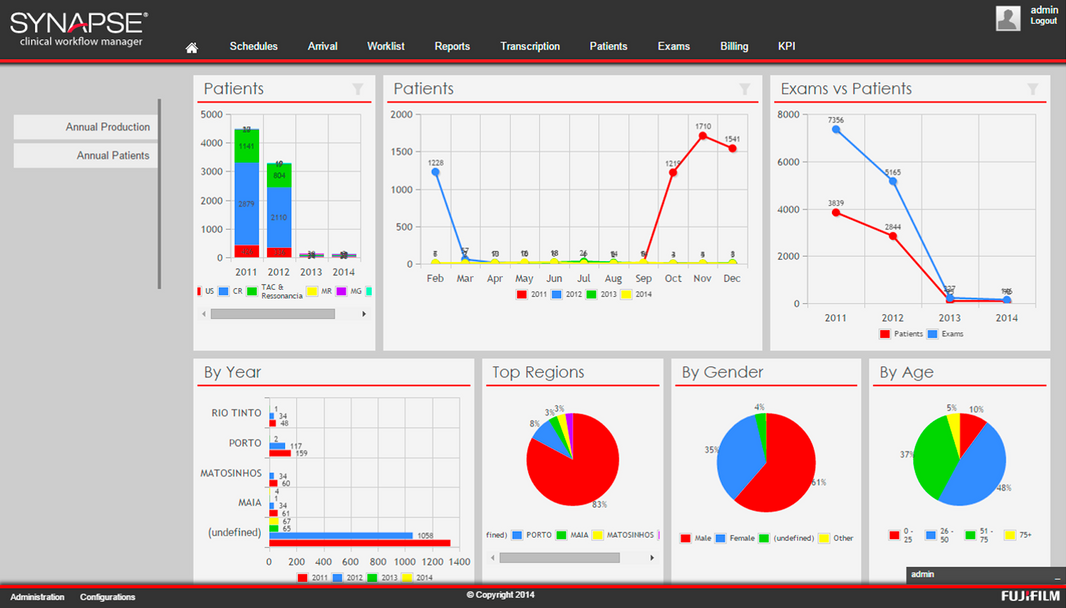1066x608 pixels.
Task: Open filter on Patients monthly line chart
Action: 744,89
